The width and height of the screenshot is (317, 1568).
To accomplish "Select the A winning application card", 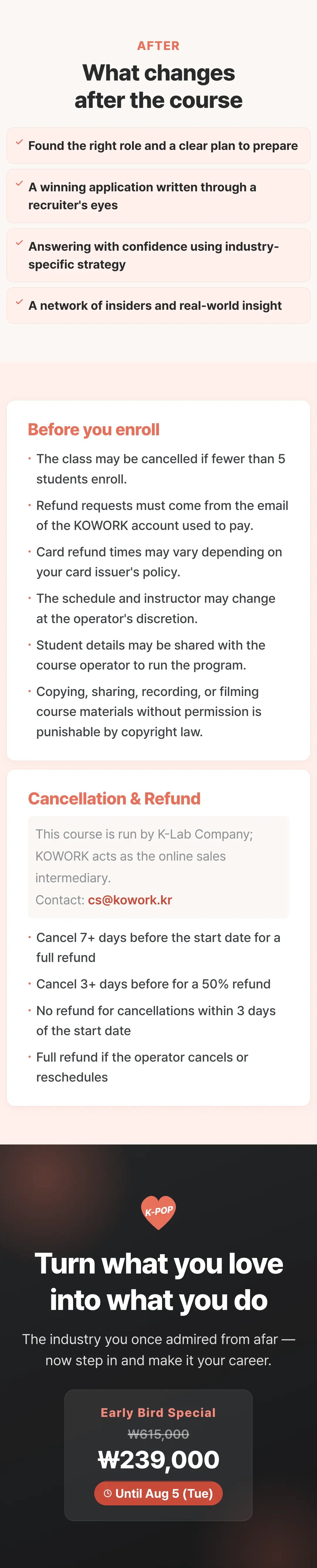I will click(158, 196).
